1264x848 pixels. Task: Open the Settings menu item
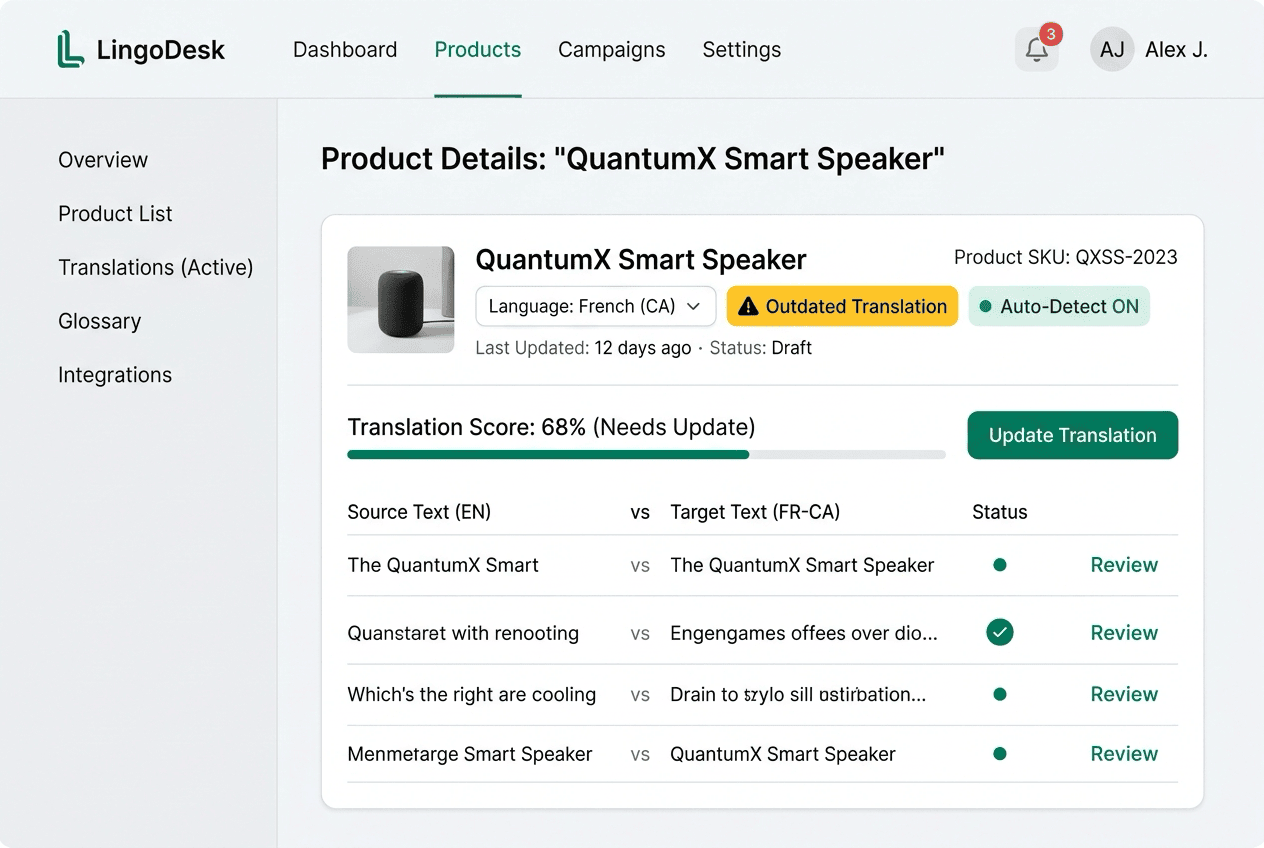741,49
